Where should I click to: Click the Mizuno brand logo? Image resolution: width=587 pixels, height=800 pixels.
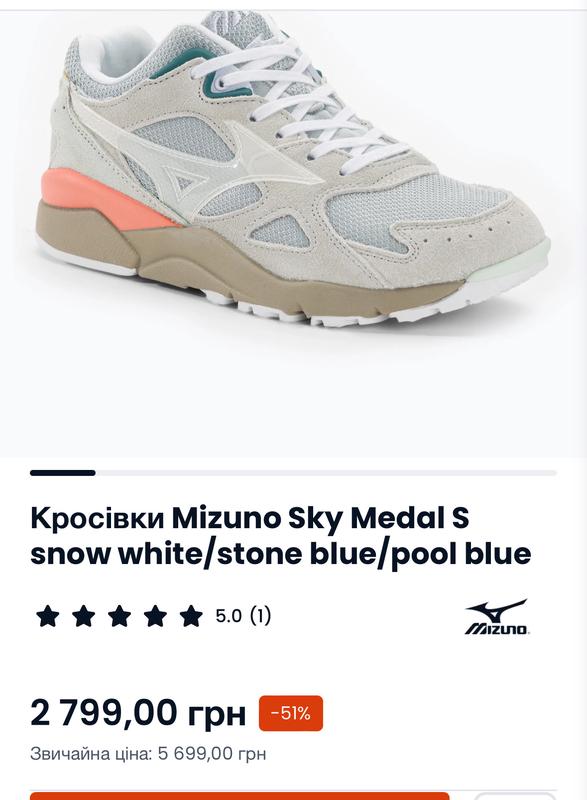tap(496, 617)
